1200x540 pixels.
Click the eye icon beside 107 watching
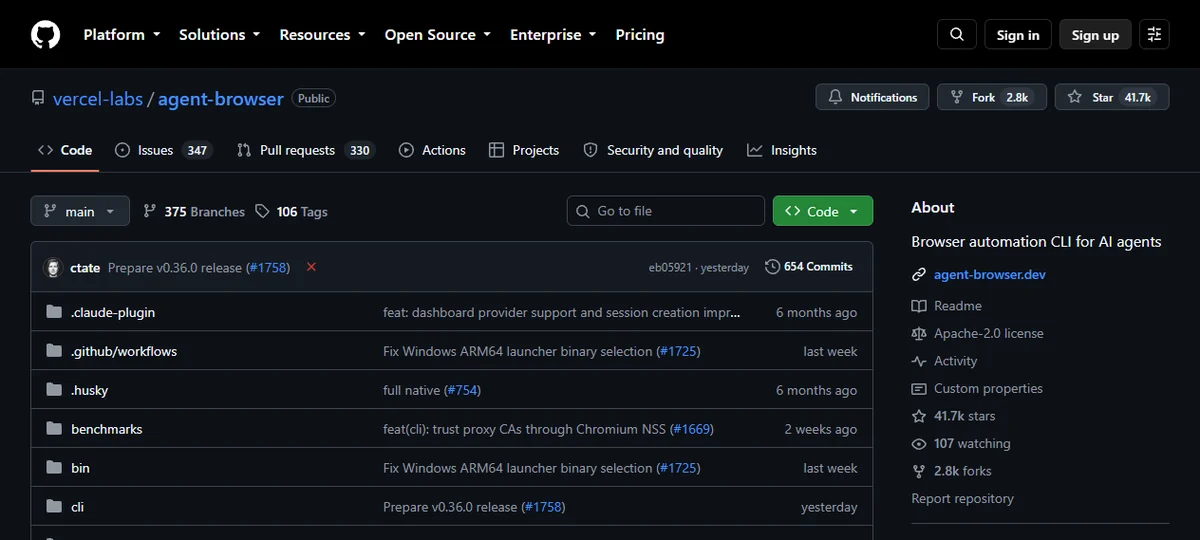tap(919, 443)
